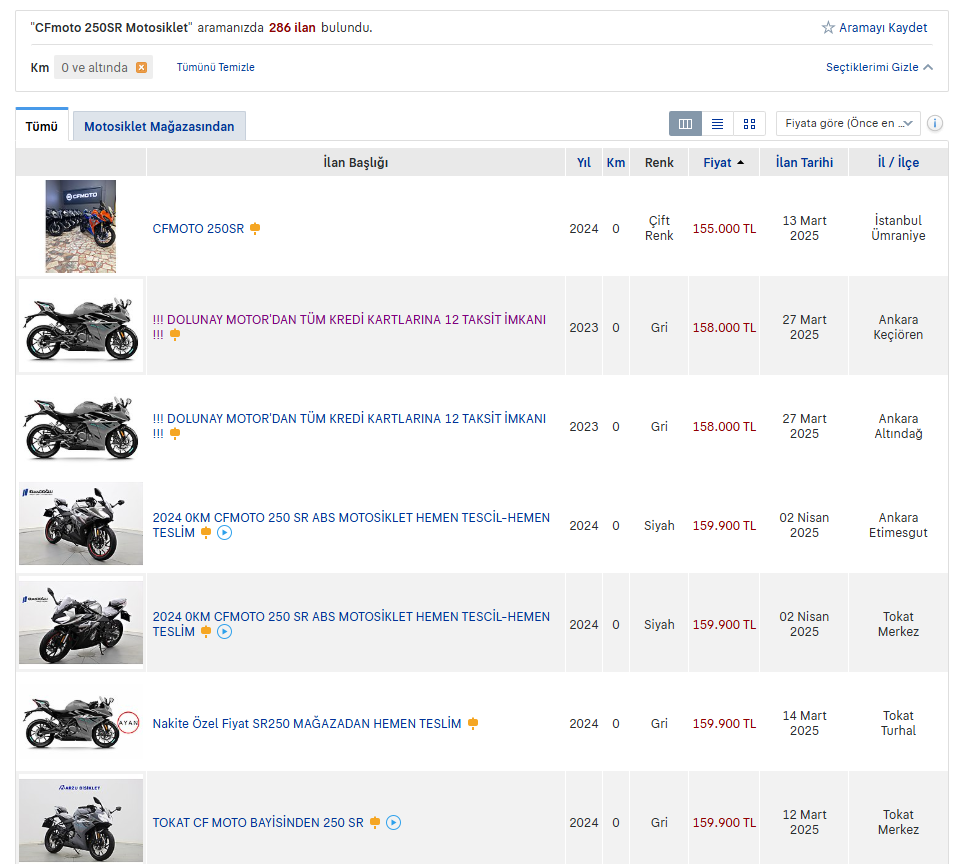The width and height of the screenshot is (963, 864).
Task: Click 'Ankara Etimesgut' location cell
Action: (x=898, y=524)
